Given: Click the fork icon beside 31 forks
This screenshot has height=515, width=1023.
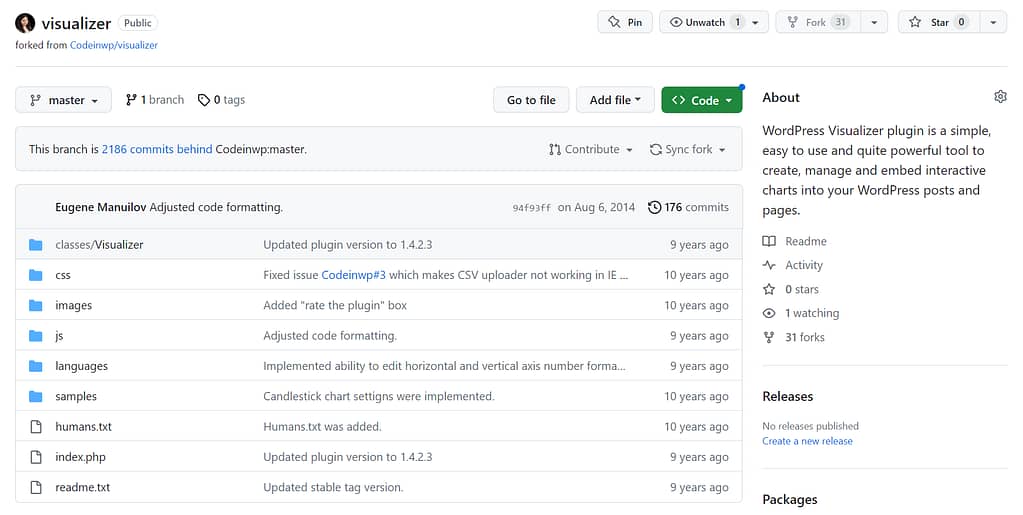Looking at the screenshot, I should pyautogui.click(x=769, y=337).
